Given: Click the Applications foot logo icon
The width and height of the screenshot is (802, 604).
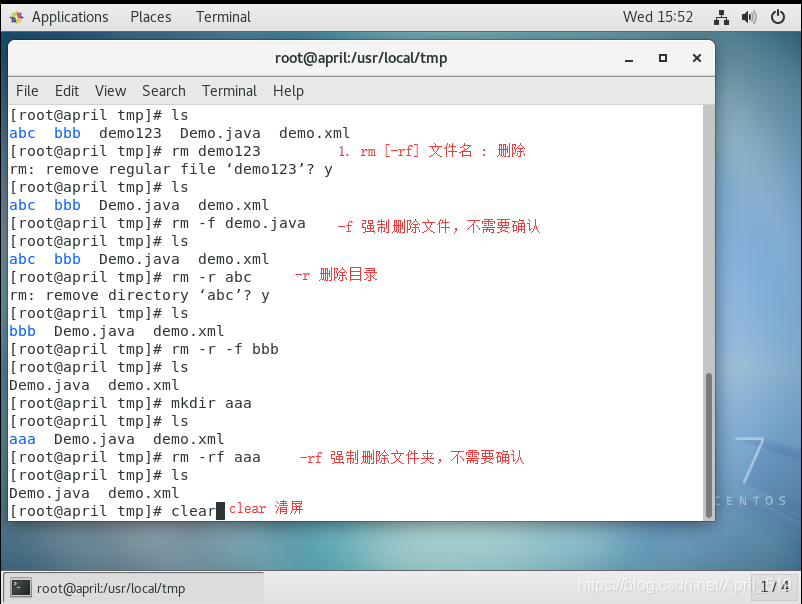Looking at the screenshot, I should [16, 17].
